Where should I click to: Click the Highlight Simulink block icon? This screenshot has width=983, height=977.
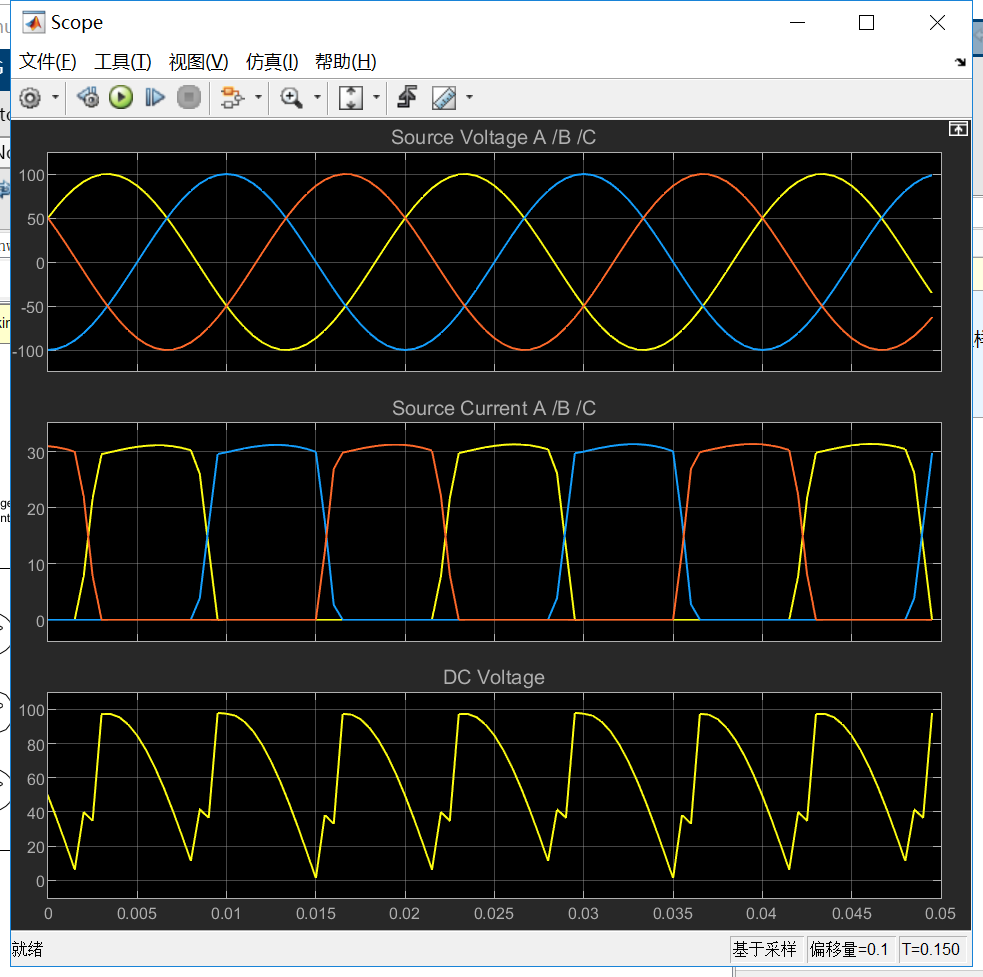pyautogui.click(x=232, y=98)
